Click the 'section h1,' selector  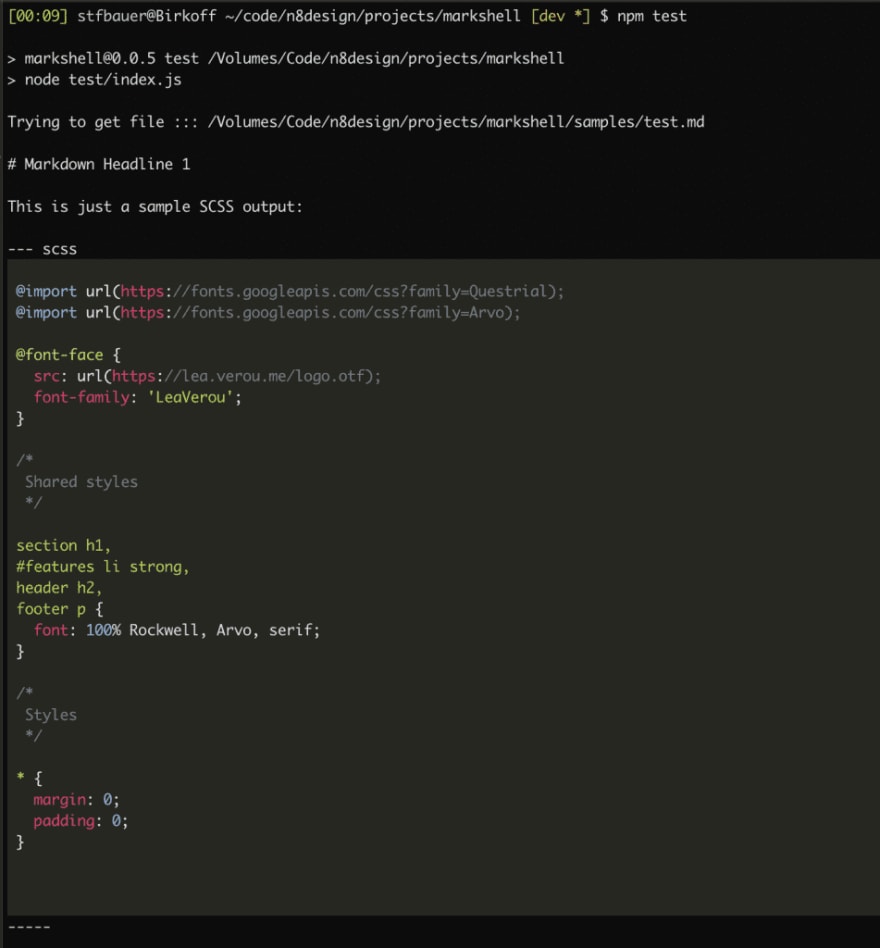63,545
